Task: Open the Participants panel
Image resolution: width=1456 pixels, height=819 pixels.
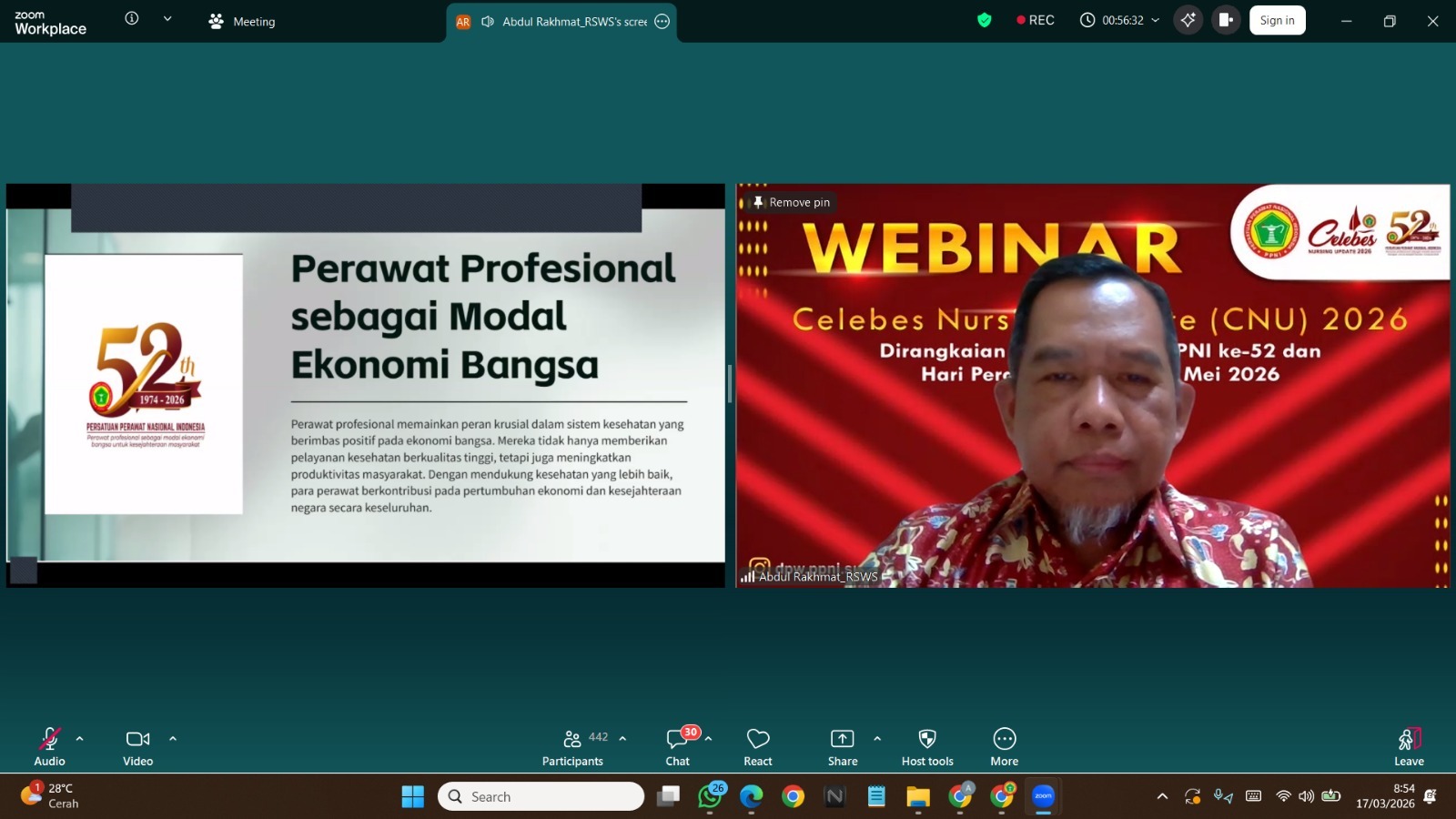Action: [572, 747]
